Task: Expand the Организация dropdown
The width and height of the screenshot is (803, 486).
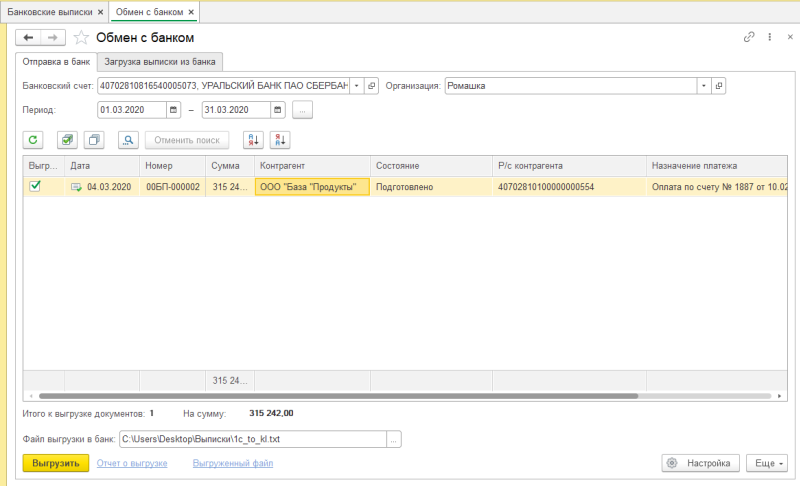Action: (704, 86)
